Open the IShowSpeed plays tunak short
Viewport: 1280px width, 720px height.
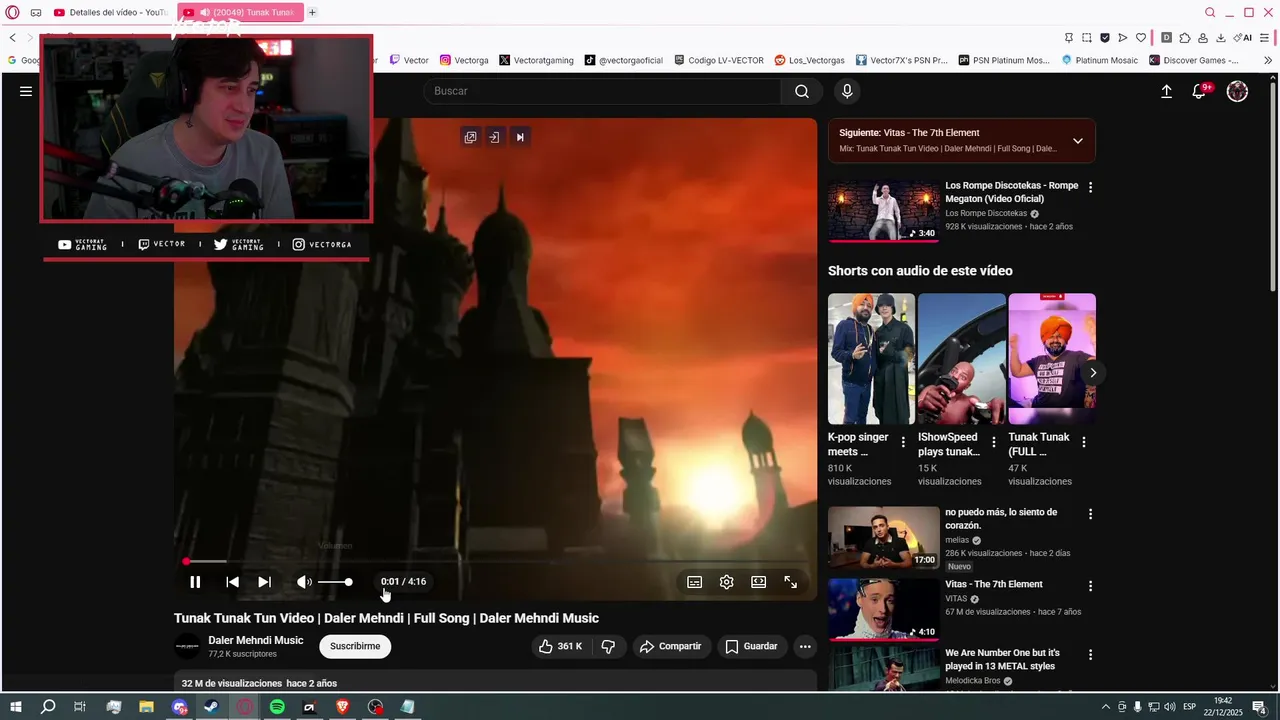tap(962, 358)
